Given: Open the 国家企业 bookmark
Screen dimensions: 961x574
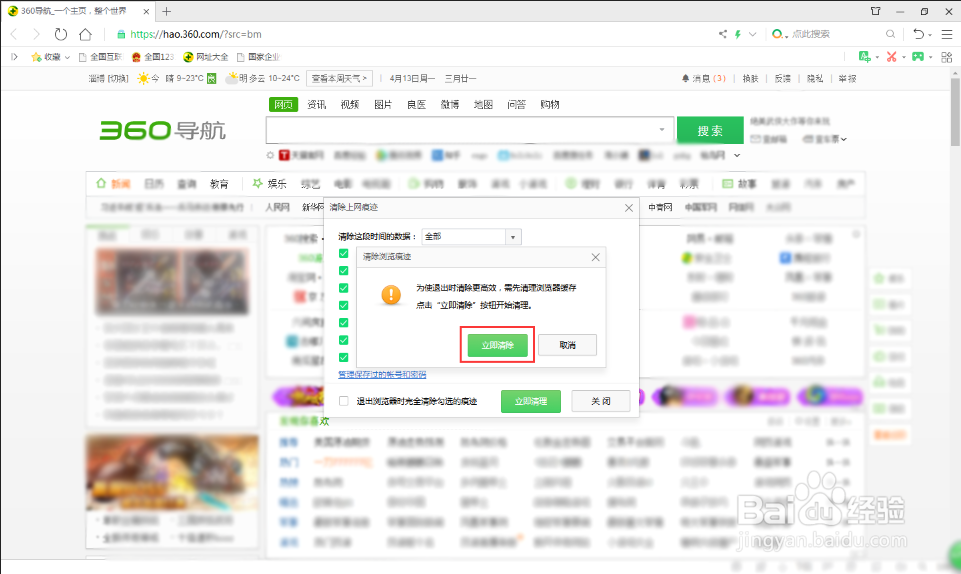Looking at the screenshot, I should click(259, 57).
